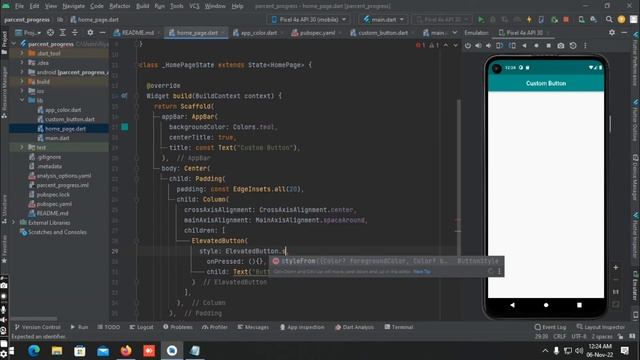Viewport: 640px width, 360px height.
Task: Open Search Everywhere magnifier icon
Action: [x=609, y=19]
